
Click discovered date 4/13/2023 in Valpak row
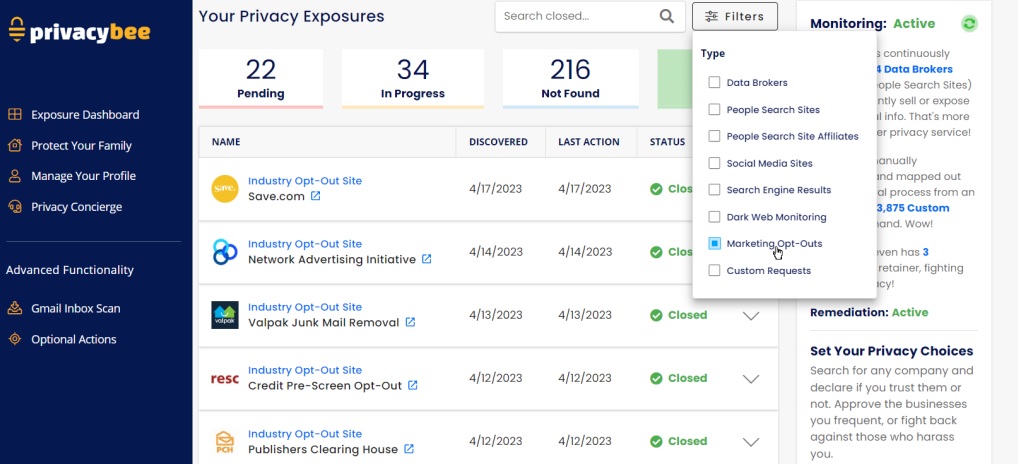click(x=496, y=315)
